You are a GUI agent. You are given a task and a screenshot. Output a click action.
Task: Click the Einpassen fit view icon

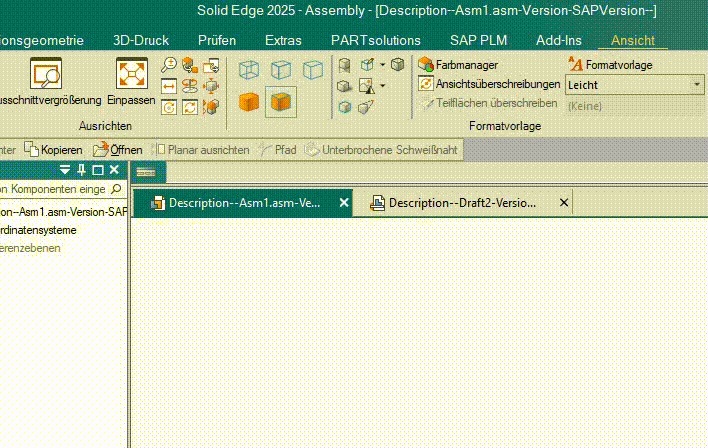131,74
